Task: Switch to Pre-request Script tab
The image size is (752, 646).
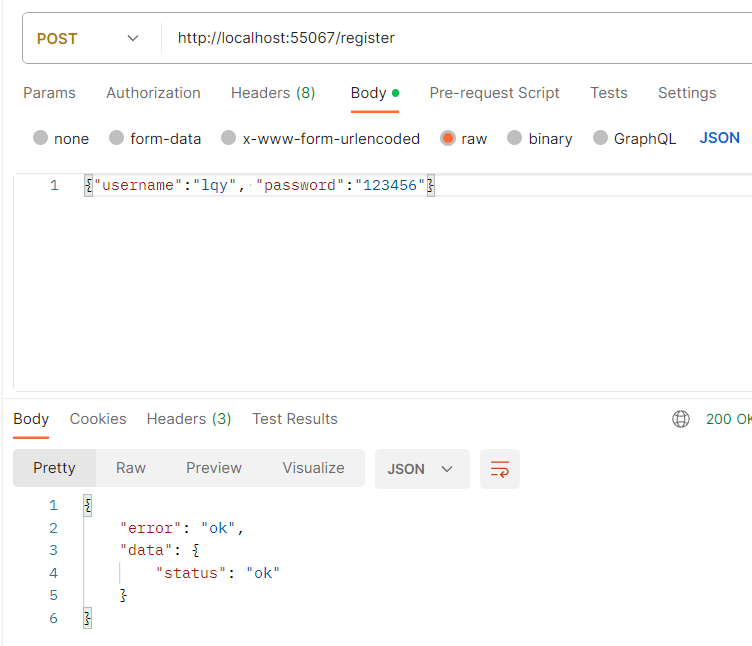Action: [x=494, y=93]
